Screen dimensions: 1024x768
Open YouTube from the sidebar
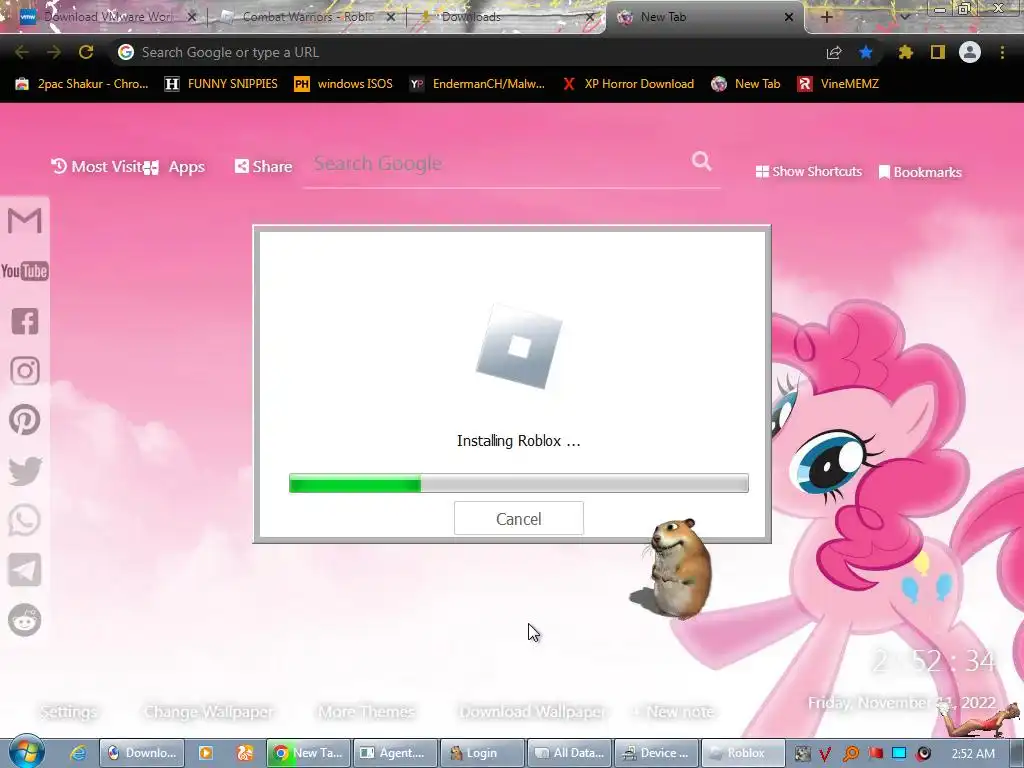(x=25, y=271)
